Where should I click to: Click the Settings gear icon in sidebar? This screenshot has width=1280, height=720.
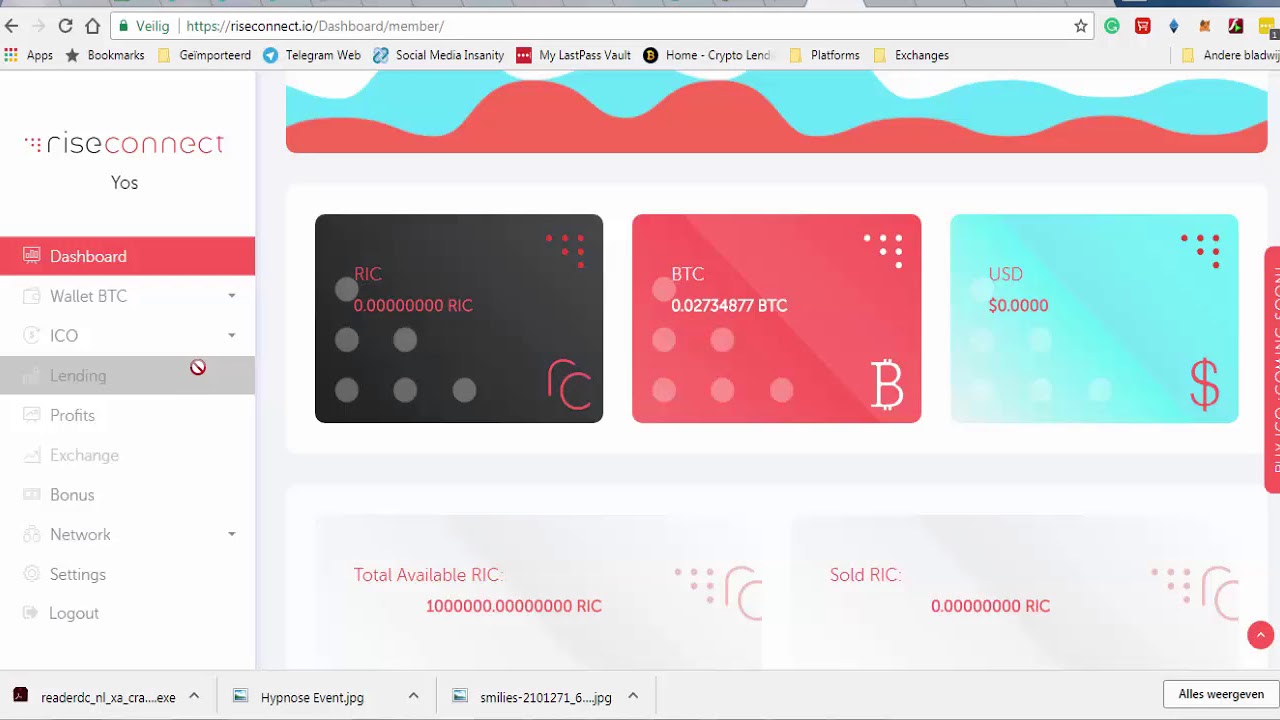click(31, 574)
